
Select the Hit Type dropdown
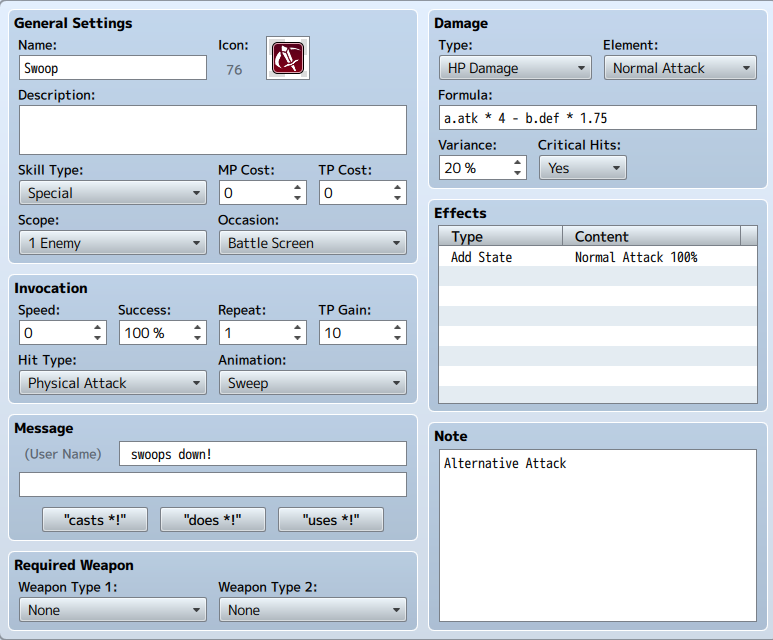click(112, 383)
